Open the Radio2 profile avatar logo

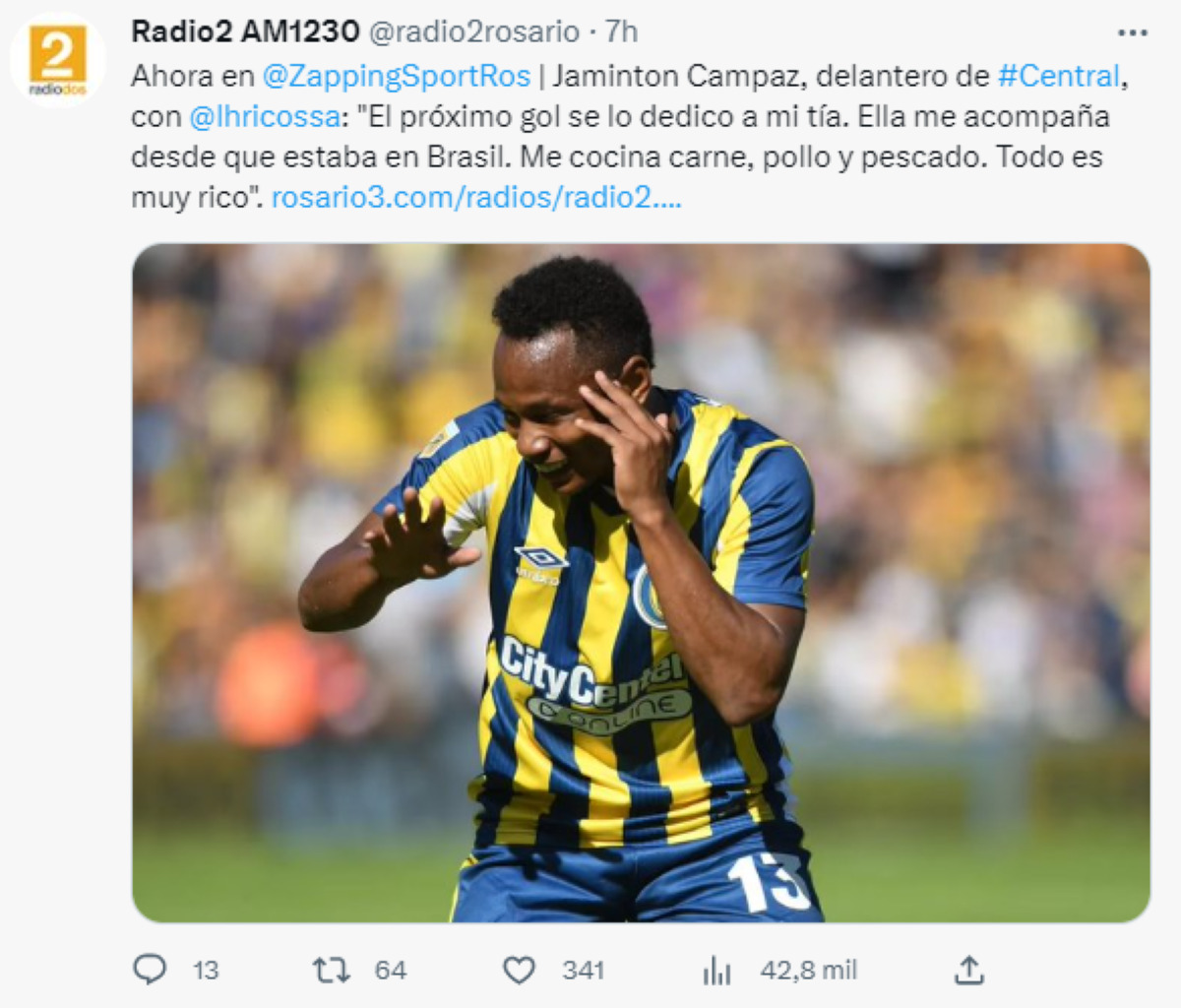pyautogui.click(x=58, y=59)
